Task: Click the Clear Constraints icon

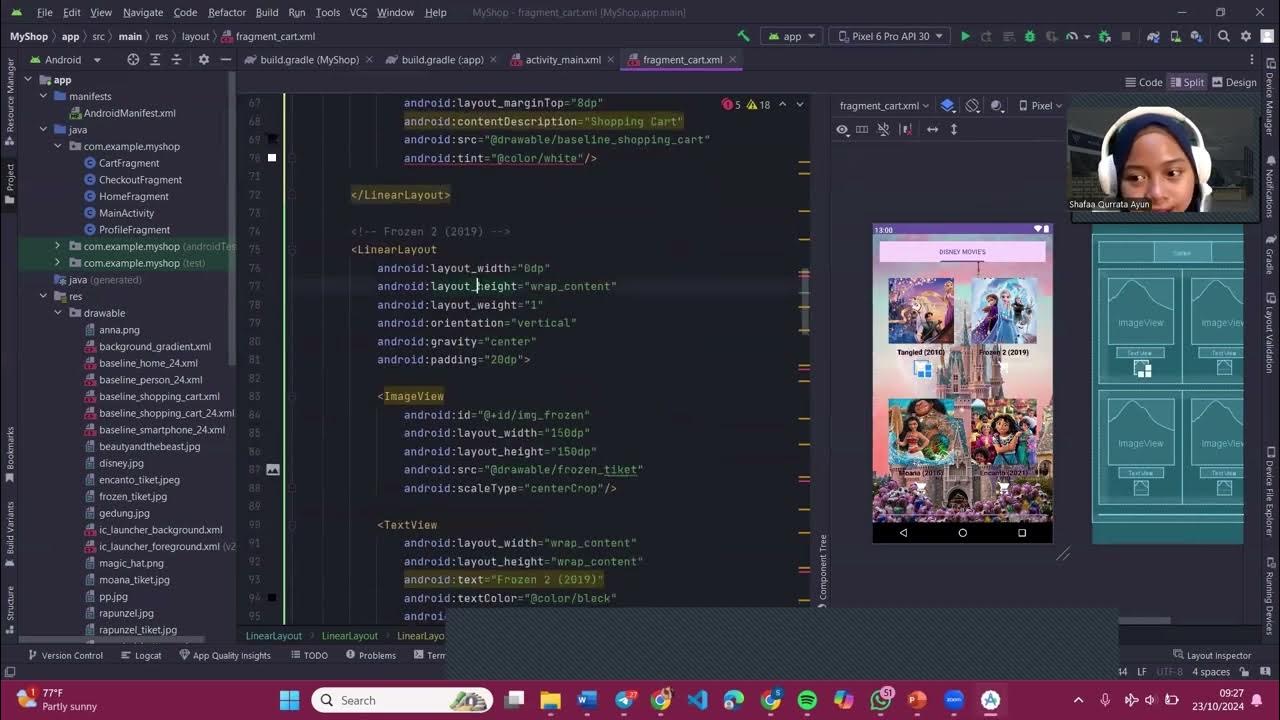Action: point(907,129)
